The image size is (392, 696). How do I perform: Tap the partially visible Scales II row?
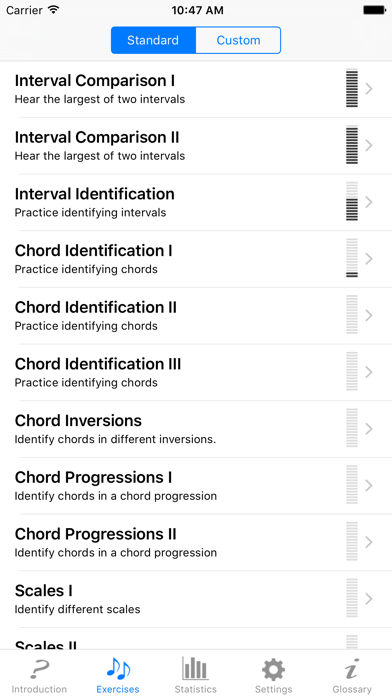pyautogui.click(x=196, y=639)
